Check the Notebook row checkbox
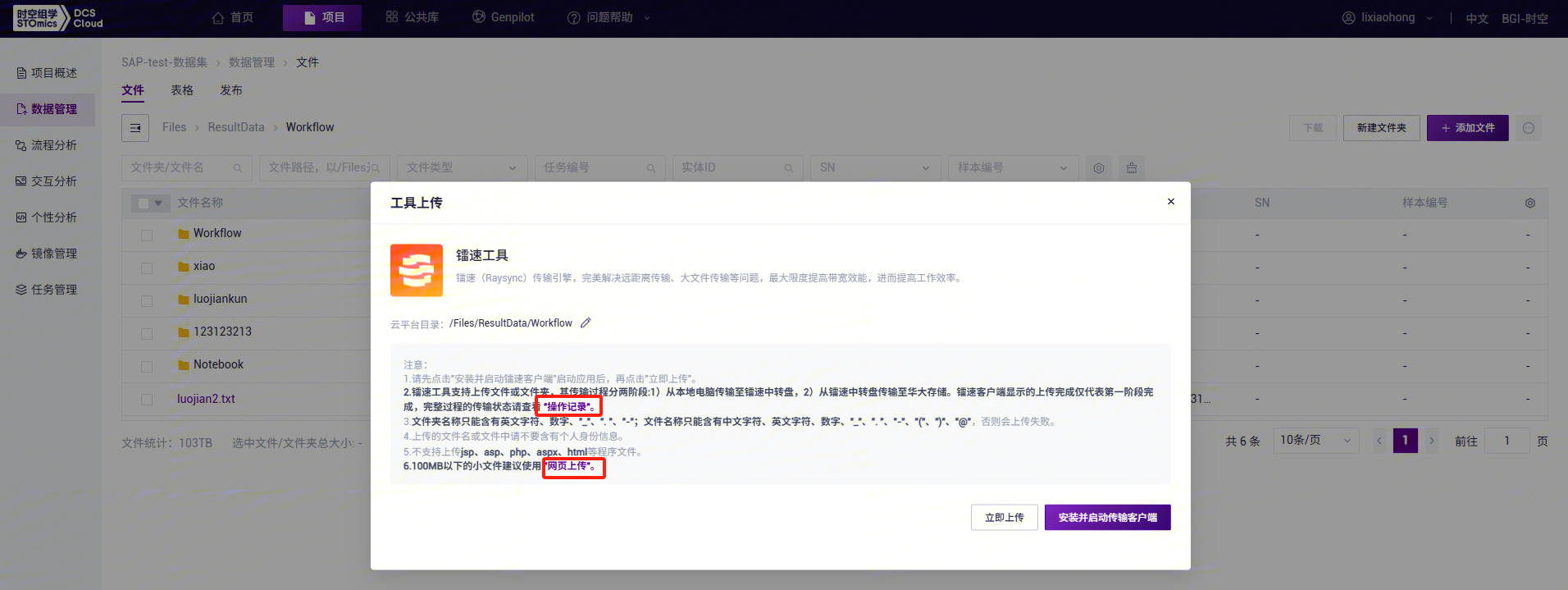Viewport: 1568px width, 590px height. [x=147, y=367]
